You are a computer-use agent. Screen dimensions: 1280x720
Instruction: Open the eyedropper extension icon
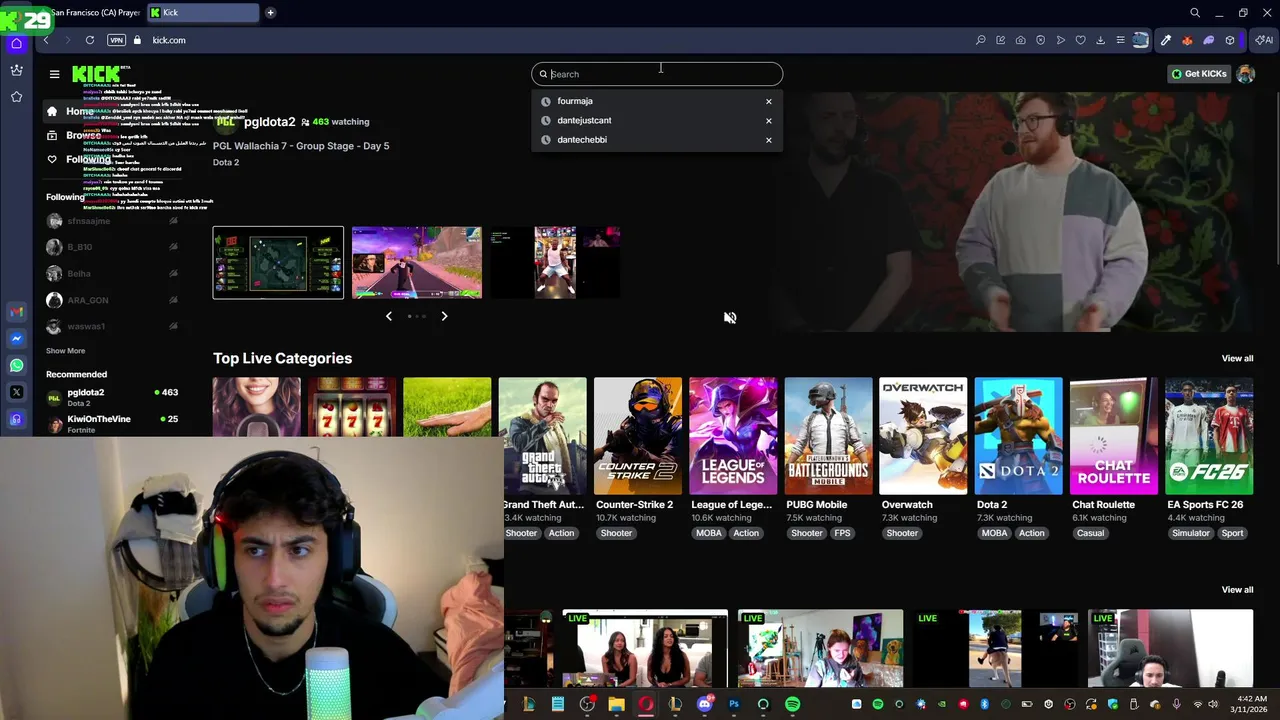pyautogui.click(x=1166, y=40)
